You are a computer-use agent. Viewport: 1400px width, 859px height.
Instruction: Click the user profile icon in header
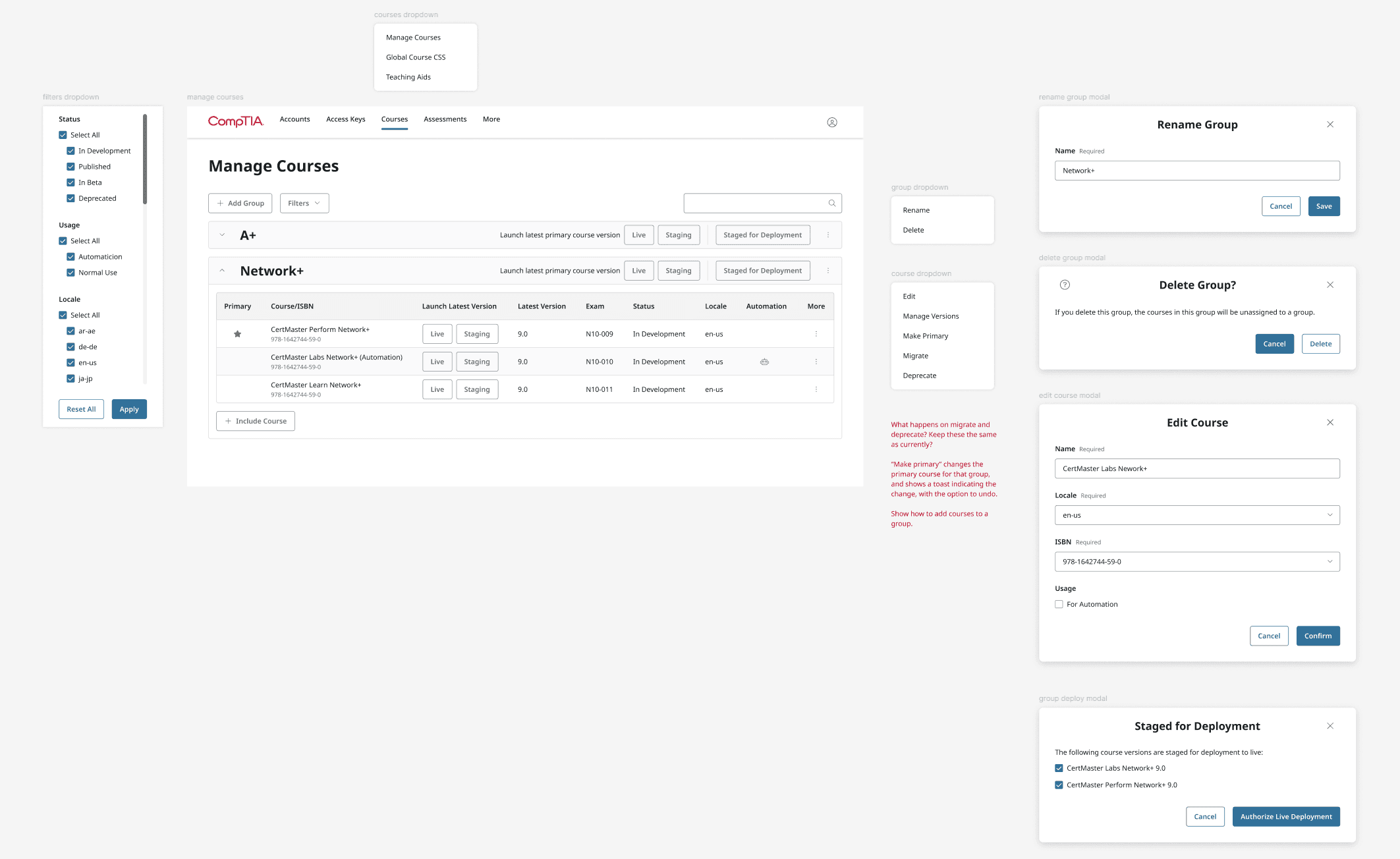click(x=832, y=122)
